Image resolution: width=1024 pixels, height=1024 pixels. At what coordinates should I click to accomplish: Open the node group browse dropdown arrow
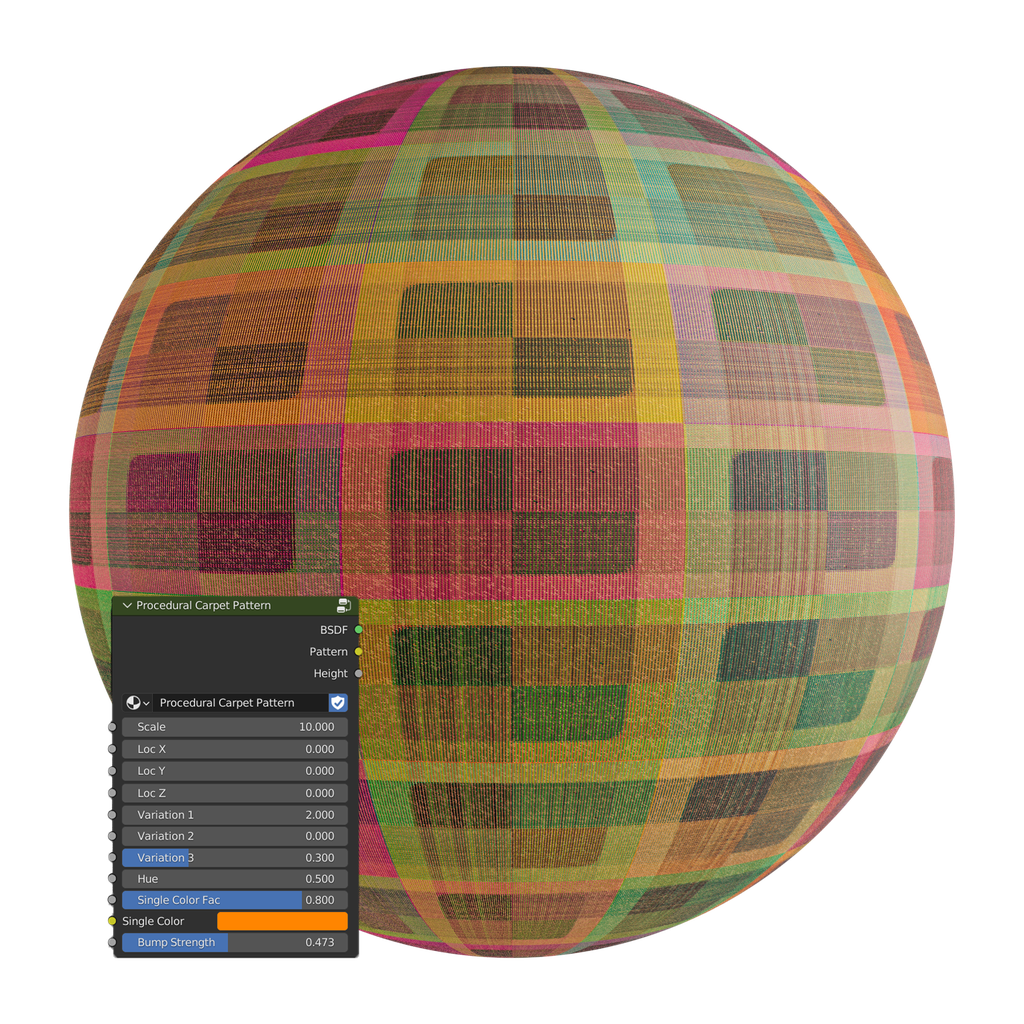[146, 703]
